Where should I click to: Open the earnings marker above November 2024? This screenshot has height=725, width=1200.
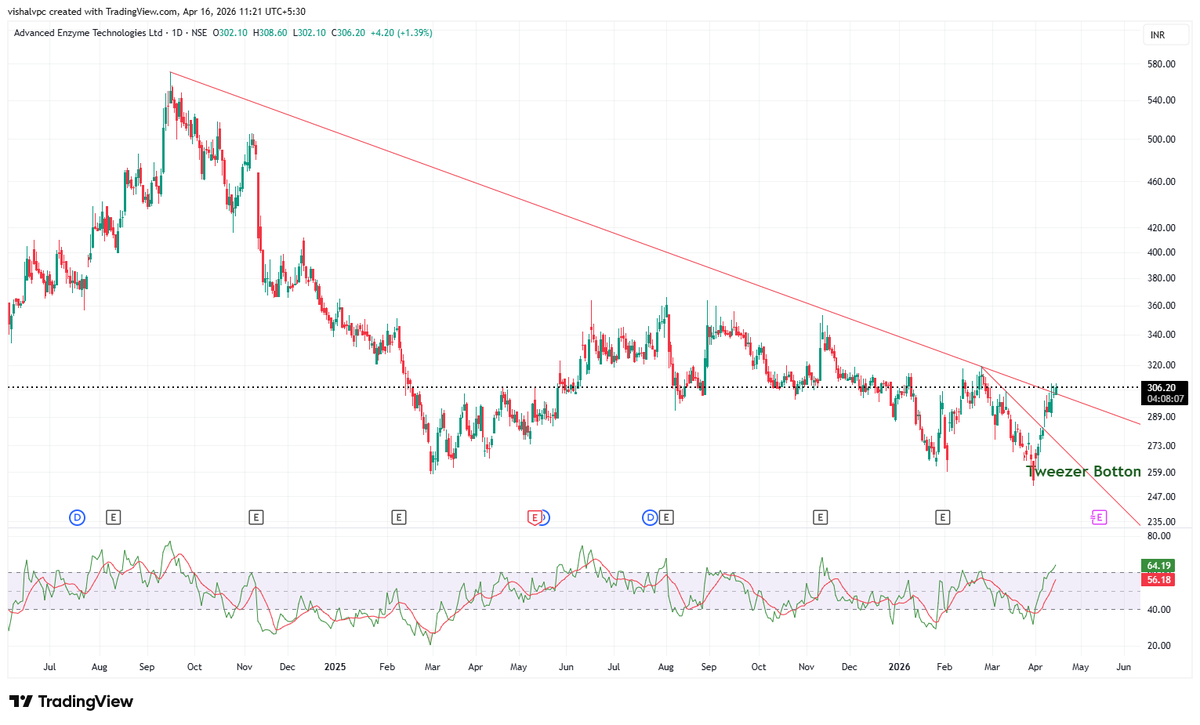256,517
